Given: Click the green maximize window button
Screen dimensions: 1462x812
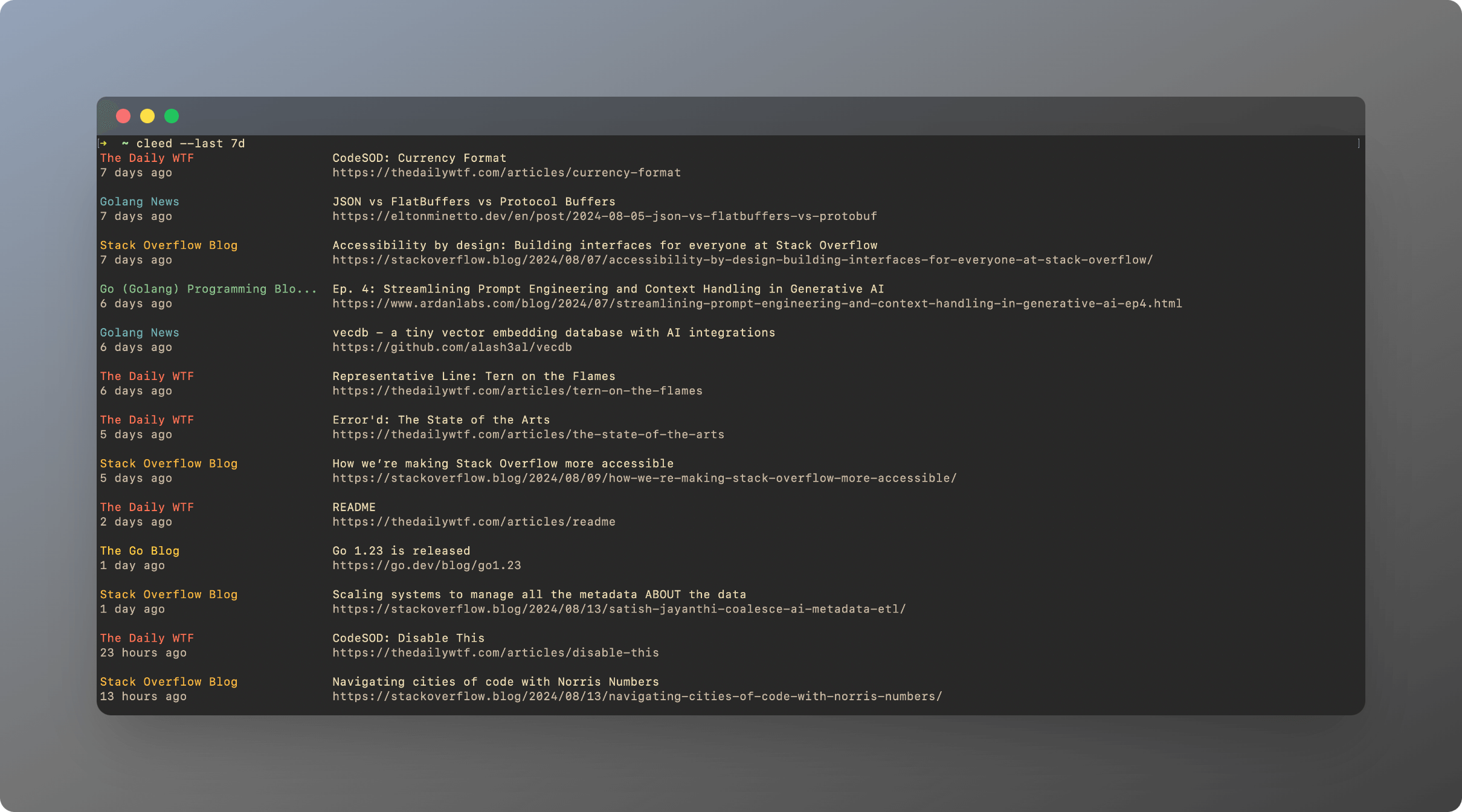Looking at the screenshot, I should coord(172,116).
